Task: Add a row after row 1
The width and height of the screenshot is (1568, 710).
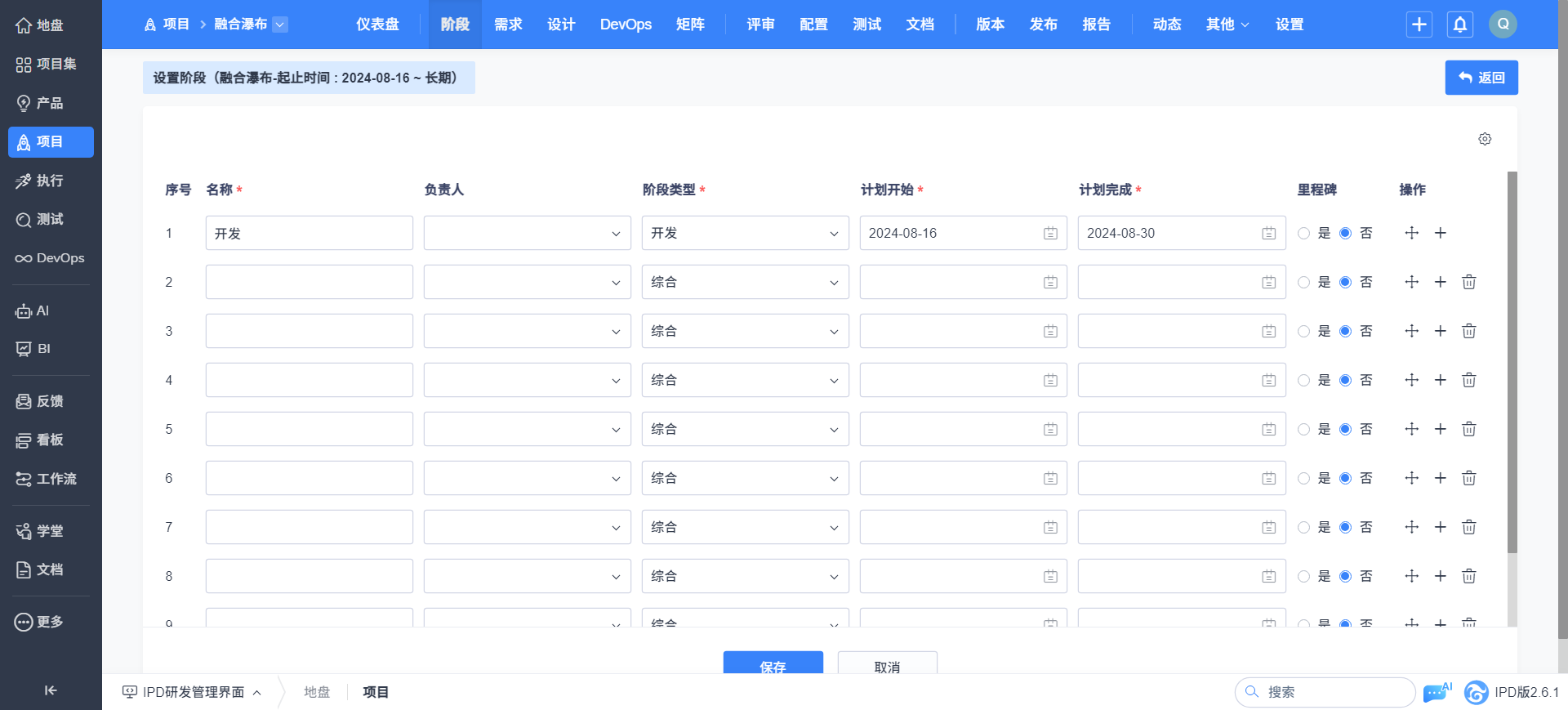Action: pos(1441,233)
